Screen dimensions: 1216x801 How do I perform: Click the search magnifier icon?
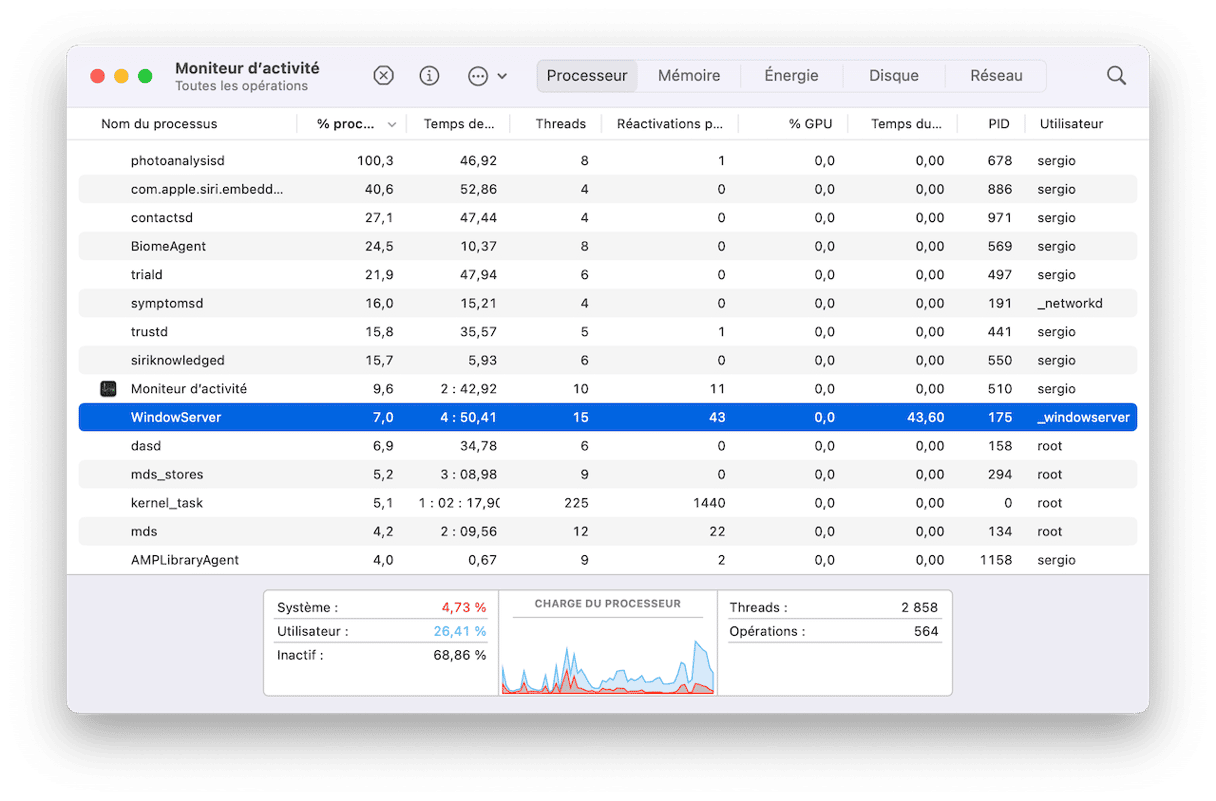(1116, 76)
